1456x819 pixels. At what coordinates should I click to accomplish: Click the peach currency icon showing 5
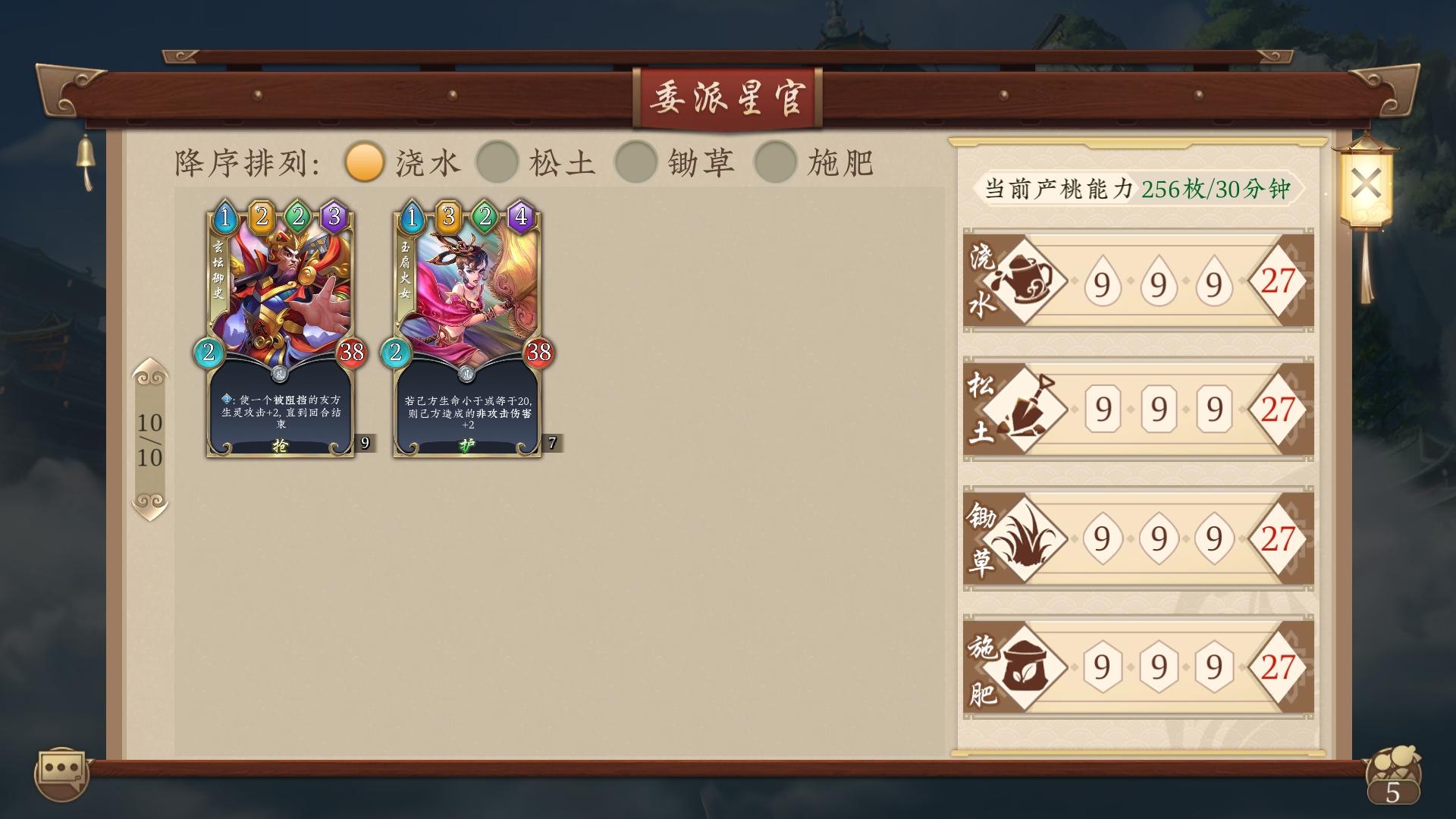pyautogui.click(x=1393, y=776)
